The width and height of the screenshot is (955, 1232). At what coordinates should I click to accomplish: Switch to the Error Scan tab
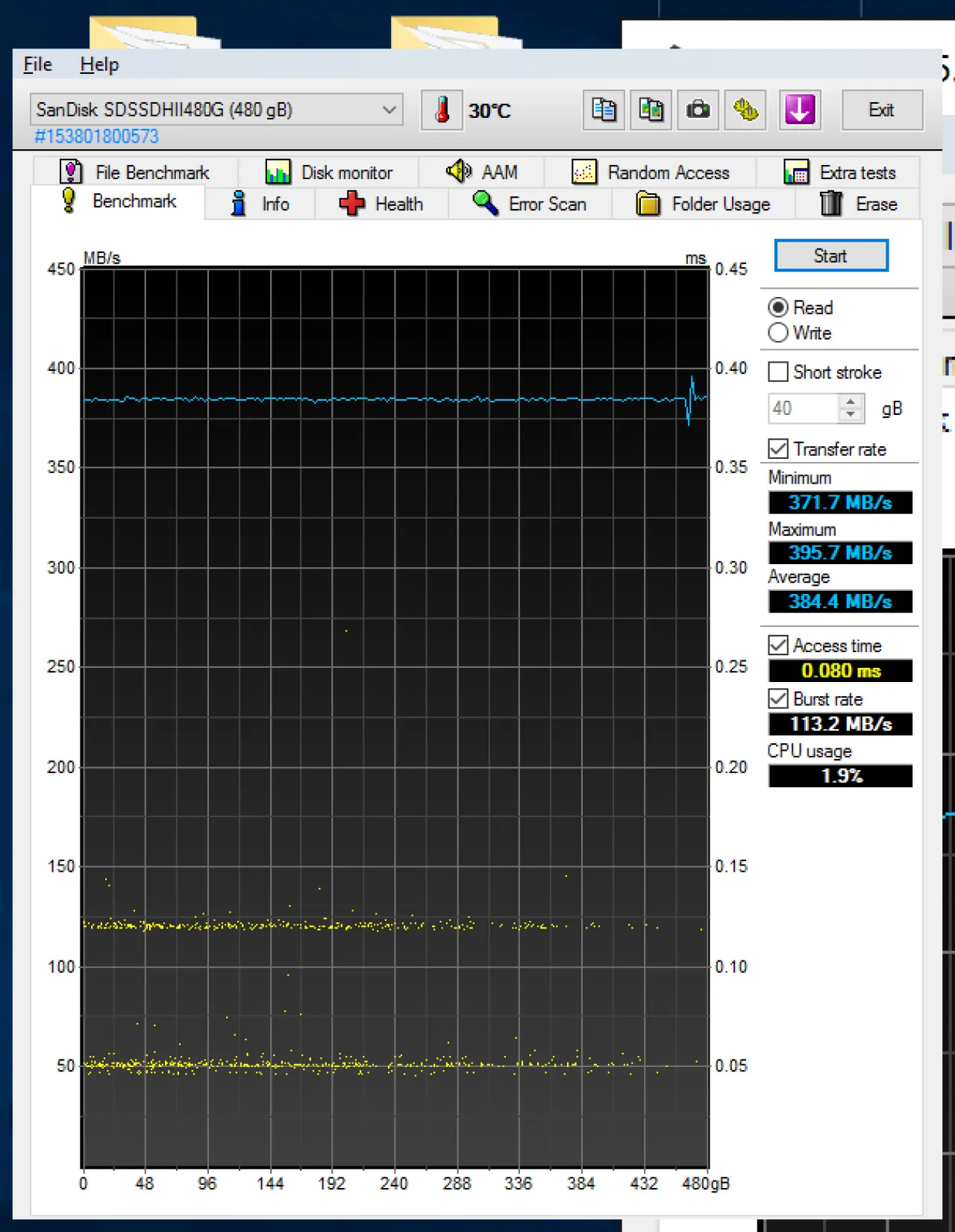coord(530,204)
